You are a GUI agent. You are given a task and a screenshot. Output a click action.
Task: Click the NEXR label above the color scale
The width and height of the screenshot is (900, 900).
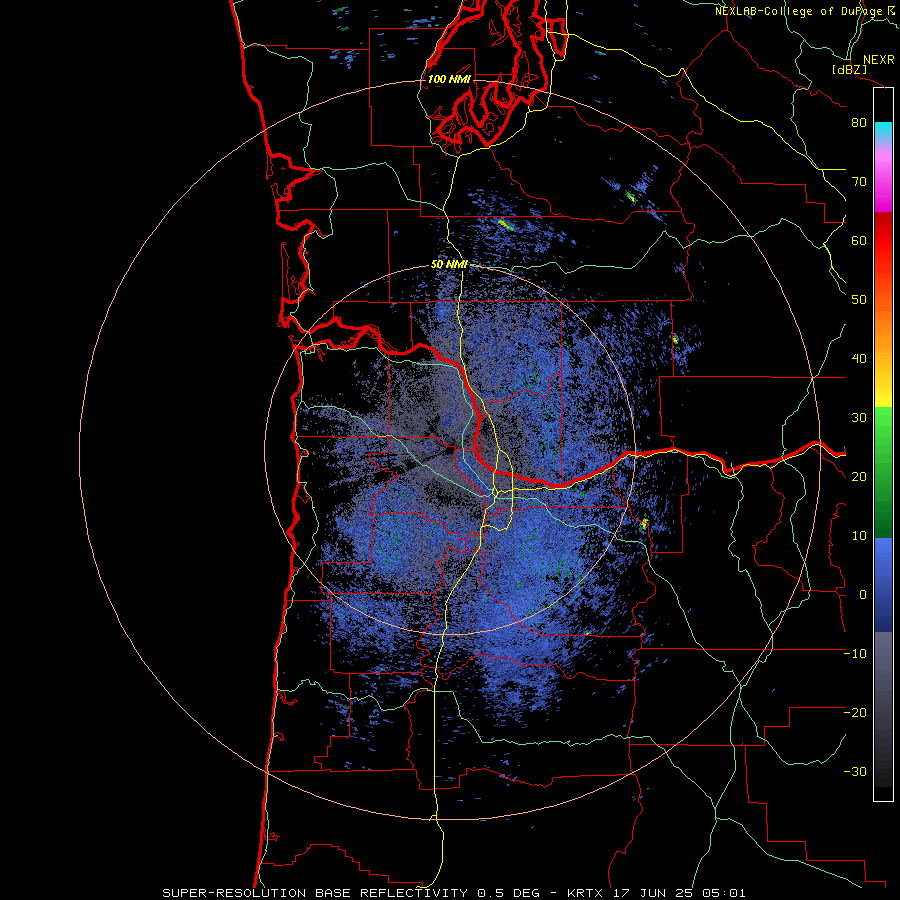(878, 60)
